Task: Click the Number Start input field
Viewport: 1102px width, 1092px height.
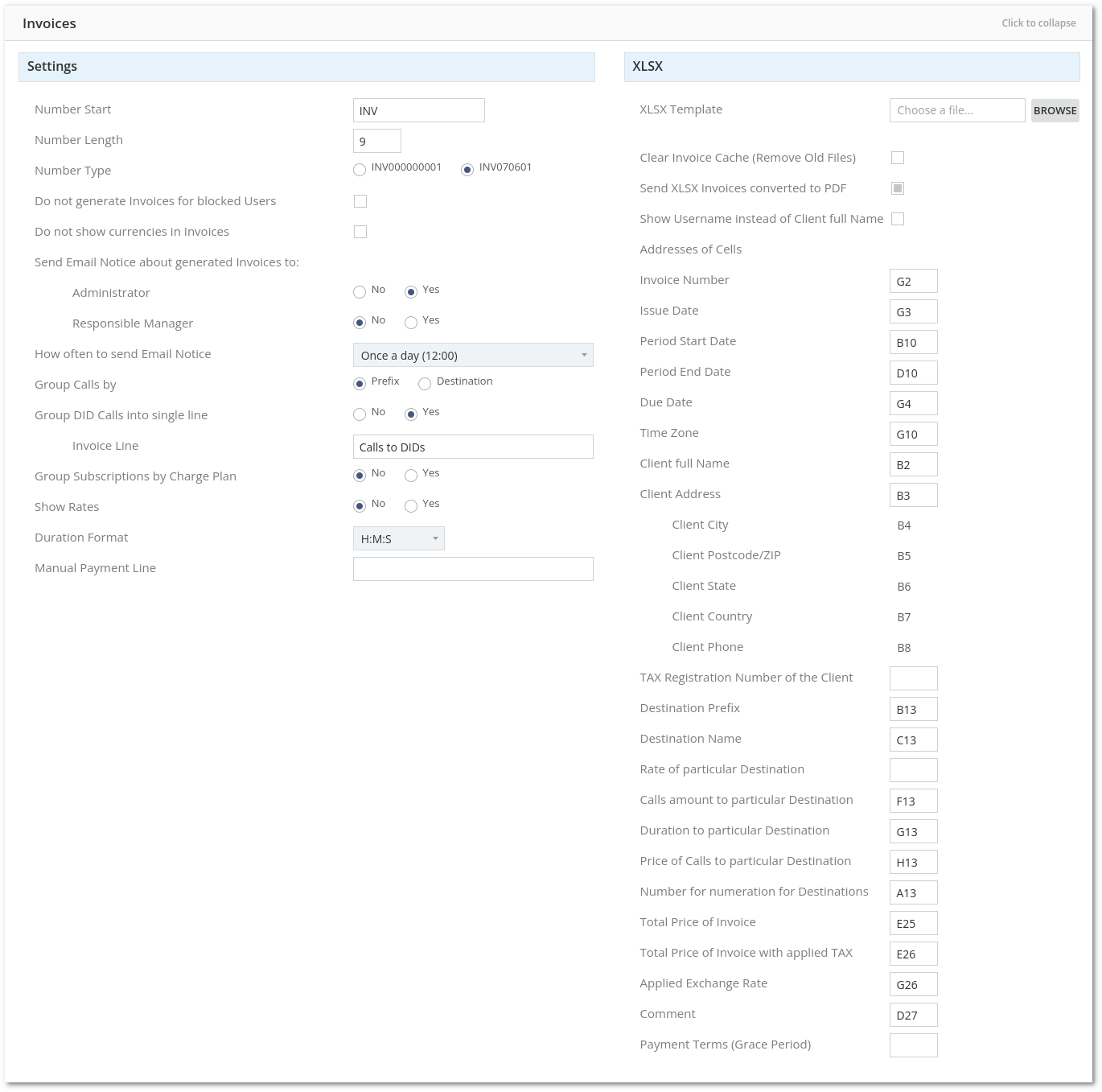Action: (x=418, y=110)
